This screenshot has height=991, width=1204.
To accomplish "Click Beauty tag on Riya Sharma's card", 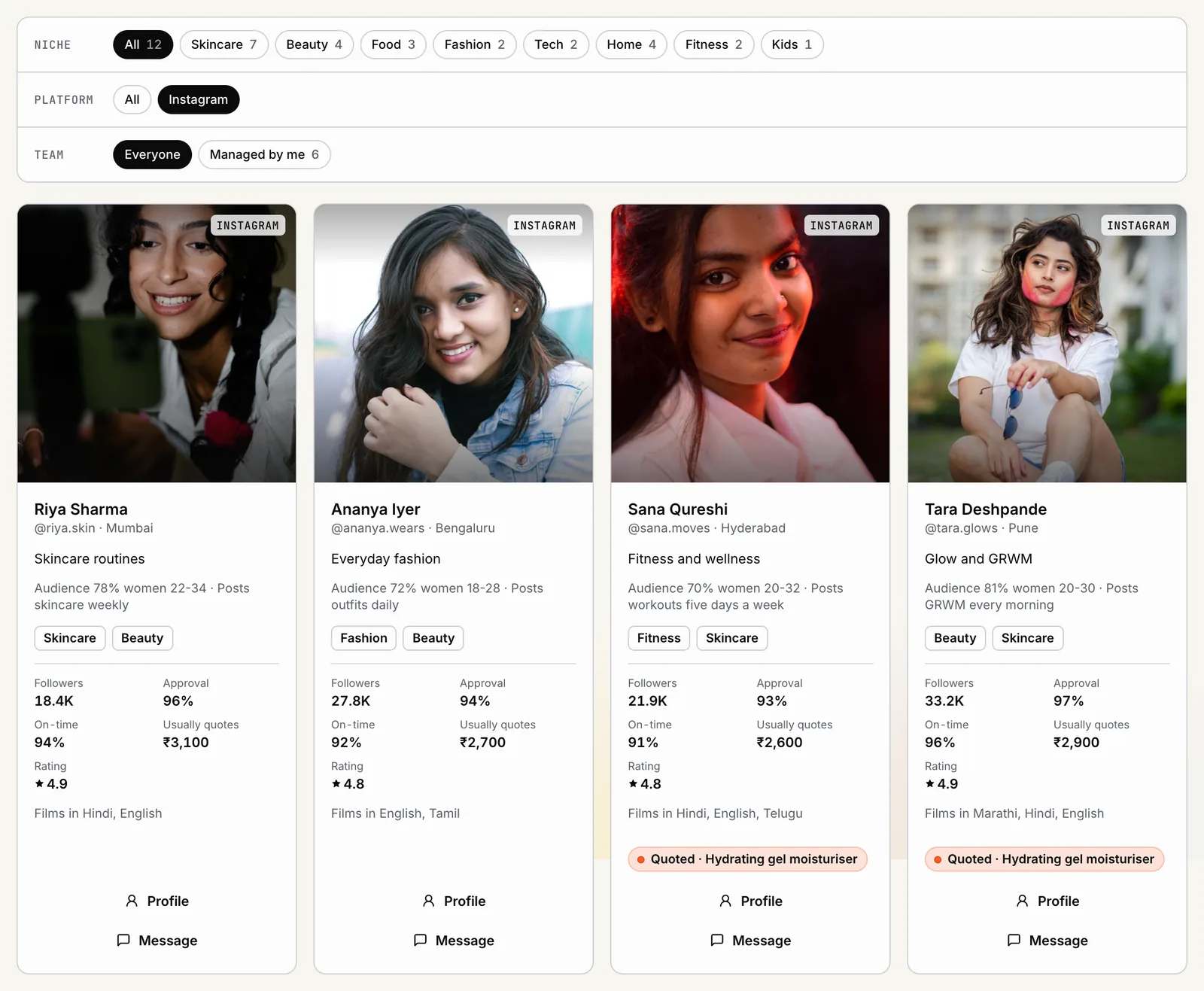I will pos(142,638).
